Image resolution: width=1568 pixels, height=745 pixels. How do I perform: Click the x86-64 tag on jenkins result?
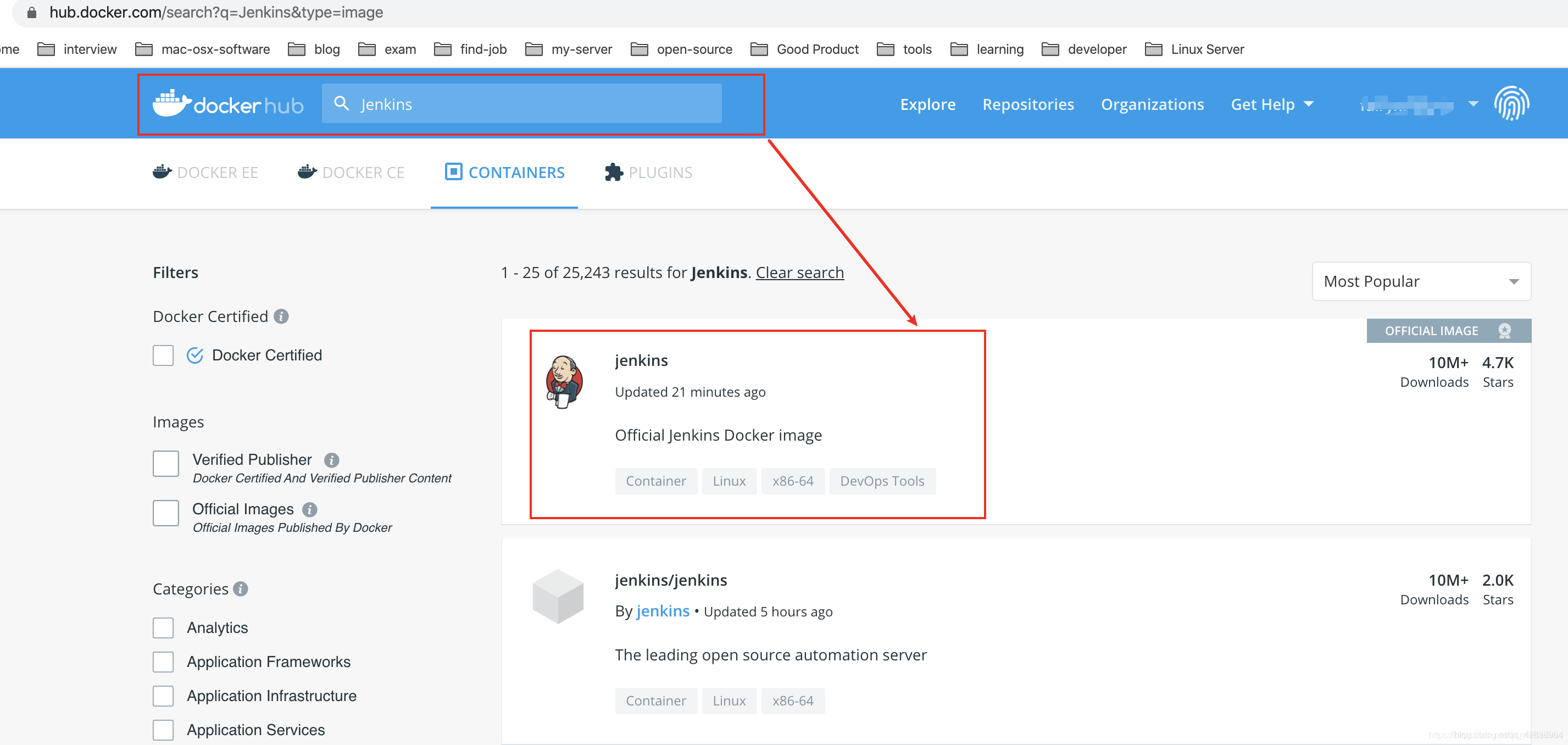click(793, 481)
